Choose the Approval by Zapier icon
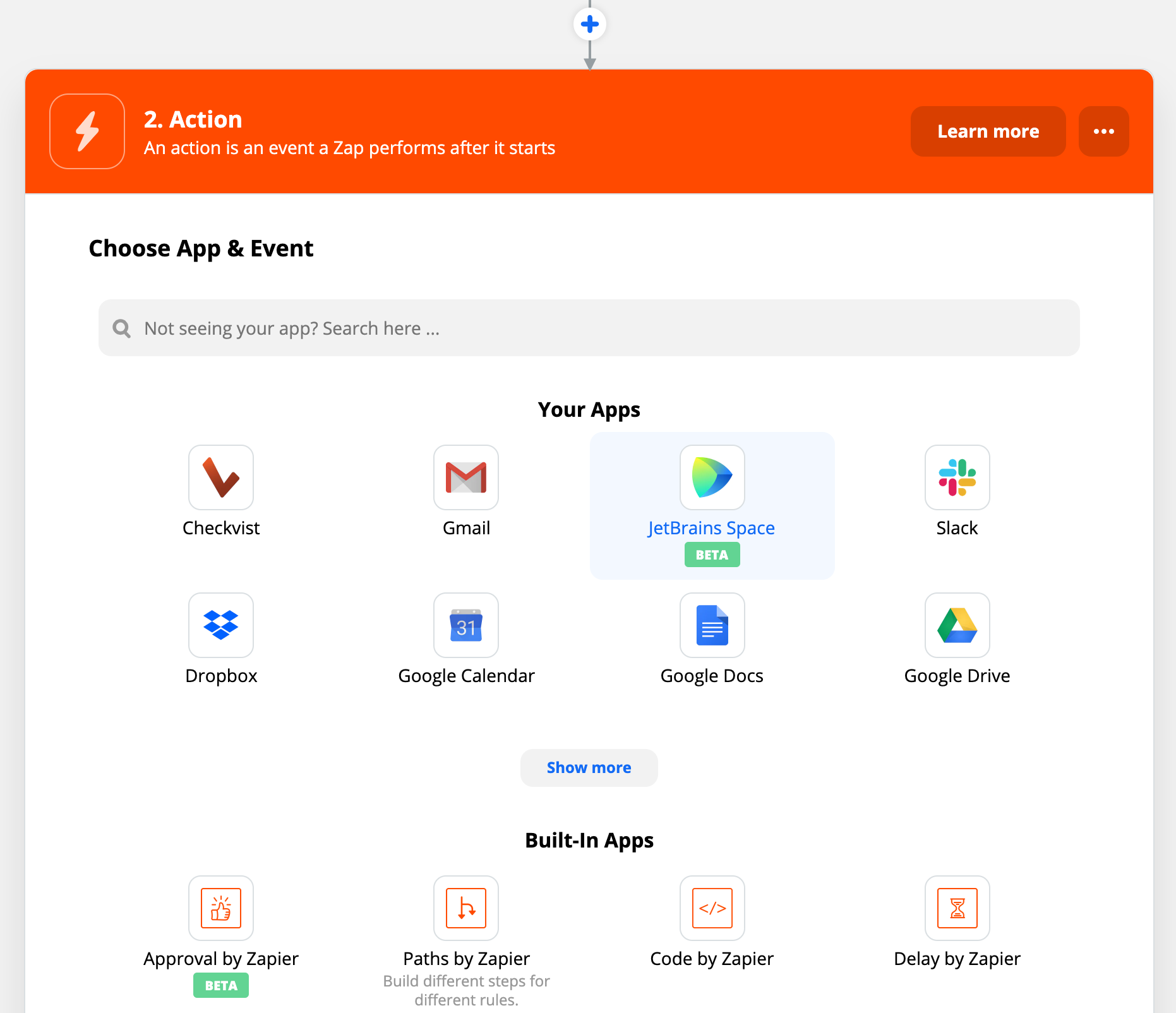1176x1013 pixels. 221,908
